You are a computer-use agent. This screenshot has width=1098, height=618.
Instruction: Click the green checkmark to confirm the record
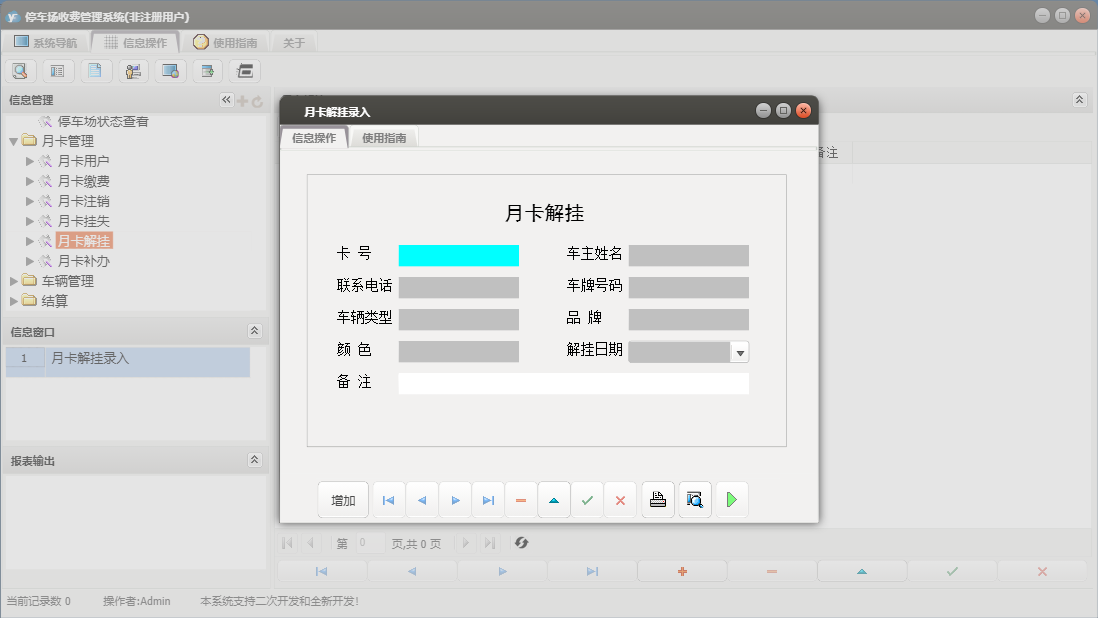pyautogui.click(x=588, y=499)
